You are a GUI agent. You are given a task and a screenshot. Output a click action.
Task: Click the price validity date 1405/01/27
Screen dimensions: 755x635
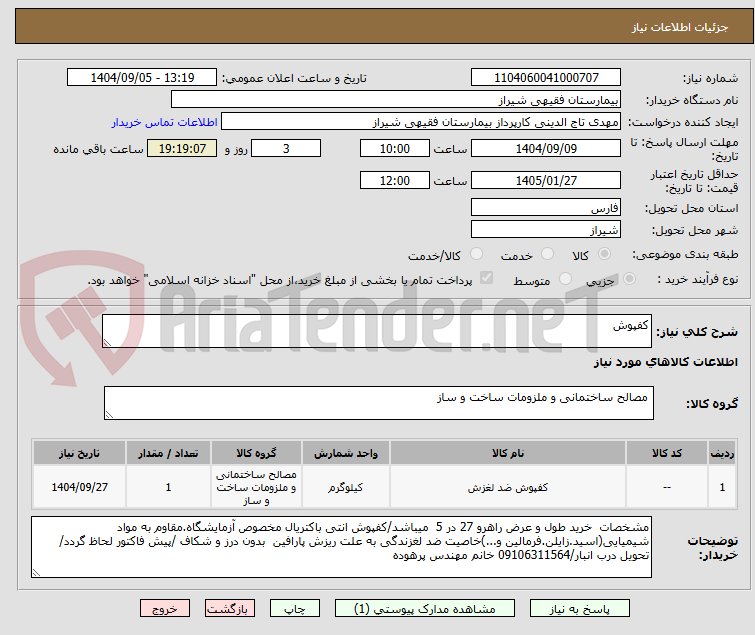(546, 180)
